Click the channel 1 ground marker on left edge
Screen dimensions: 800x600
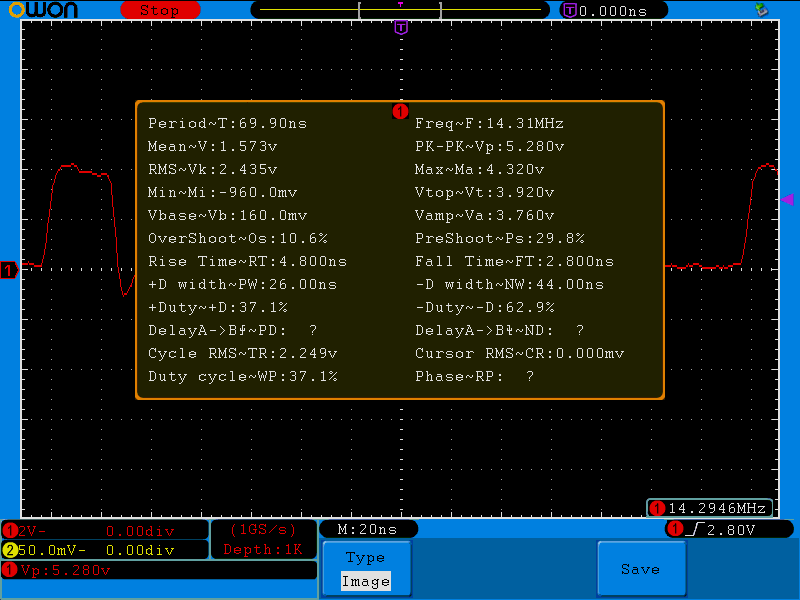tap(10, 270)
